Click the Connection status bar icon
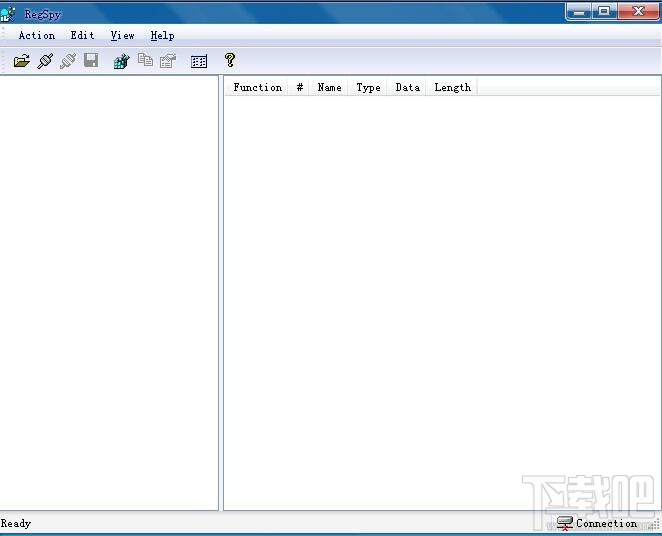The width and height of the screenshot is (662, 536). pos(564,523)
